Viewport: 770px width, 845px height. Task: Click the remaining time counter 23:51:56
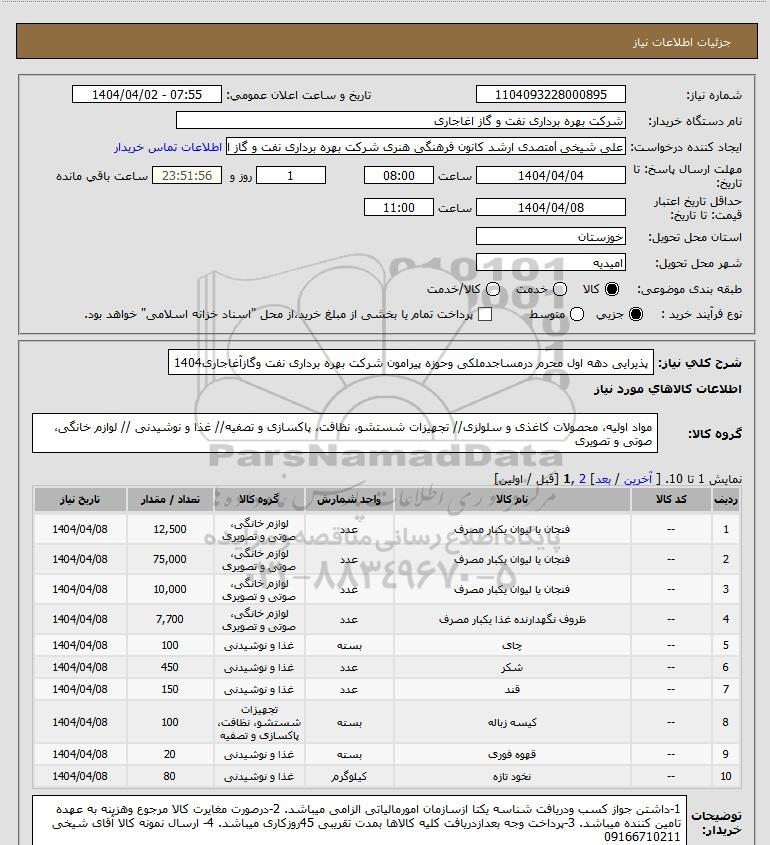coord(187,175)
